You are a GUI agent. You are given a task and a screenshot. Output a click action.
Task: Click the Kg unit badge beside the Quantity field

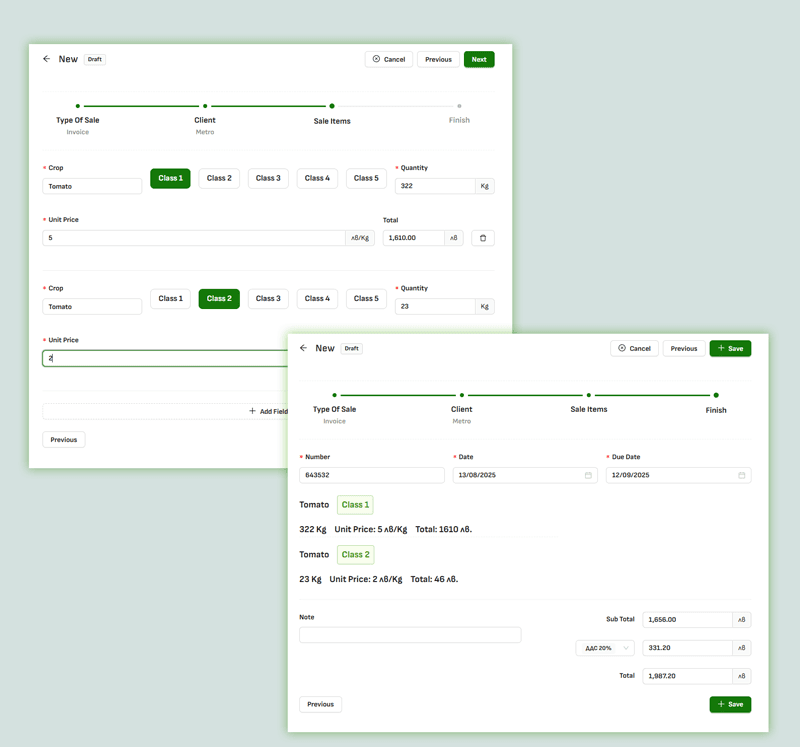[485, 186]
